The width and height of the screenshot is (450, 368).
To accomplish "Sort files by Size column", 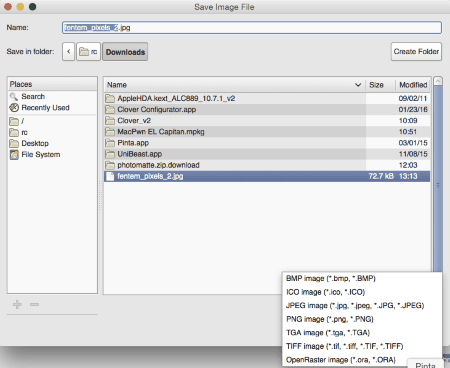I will coord(380,85).
